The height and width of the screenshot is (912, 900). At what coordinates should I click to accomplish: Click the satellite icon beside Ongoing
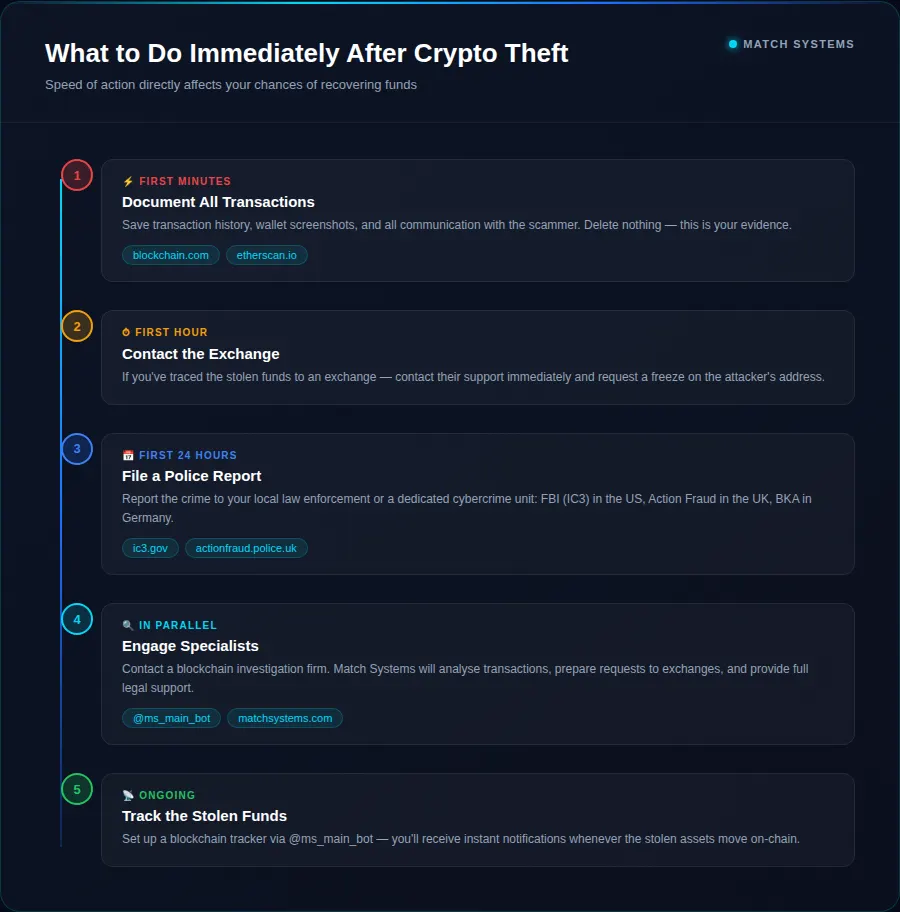128,796
